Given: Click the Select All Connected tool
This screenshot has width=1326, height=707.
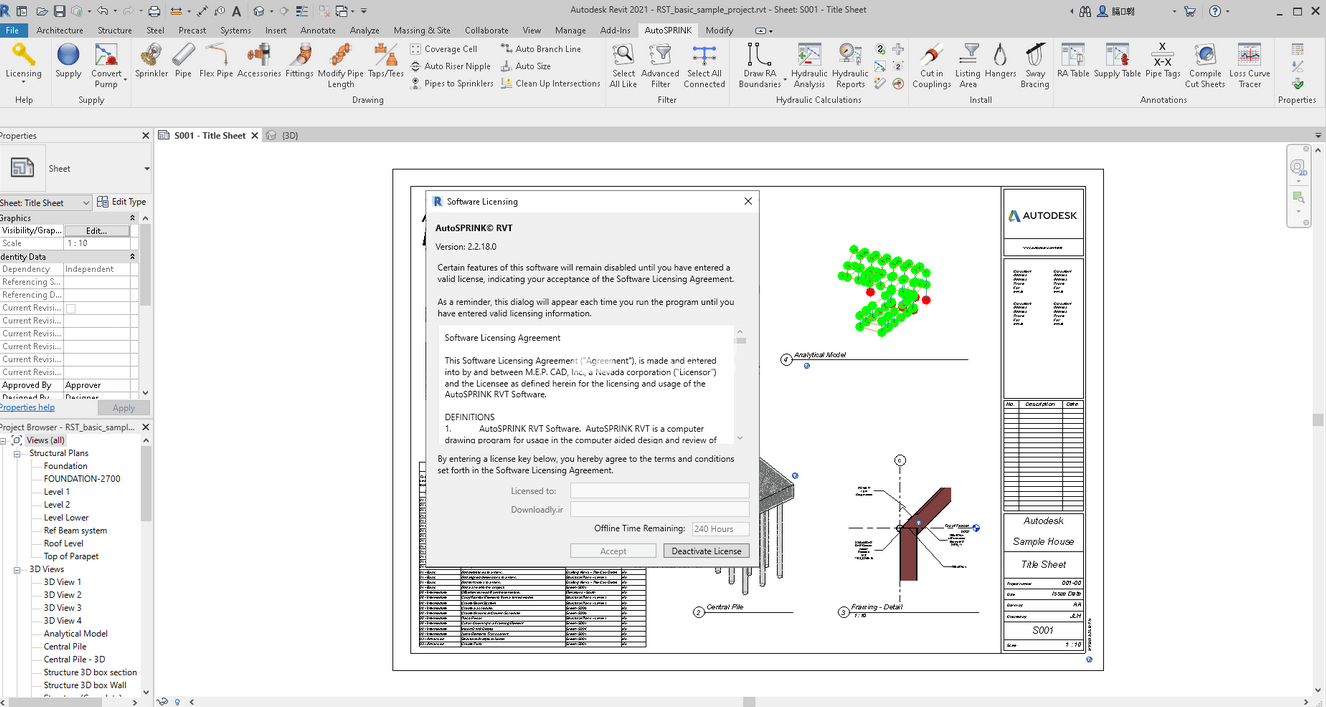Looking at the screenshot, I should [x=704, y=66].
